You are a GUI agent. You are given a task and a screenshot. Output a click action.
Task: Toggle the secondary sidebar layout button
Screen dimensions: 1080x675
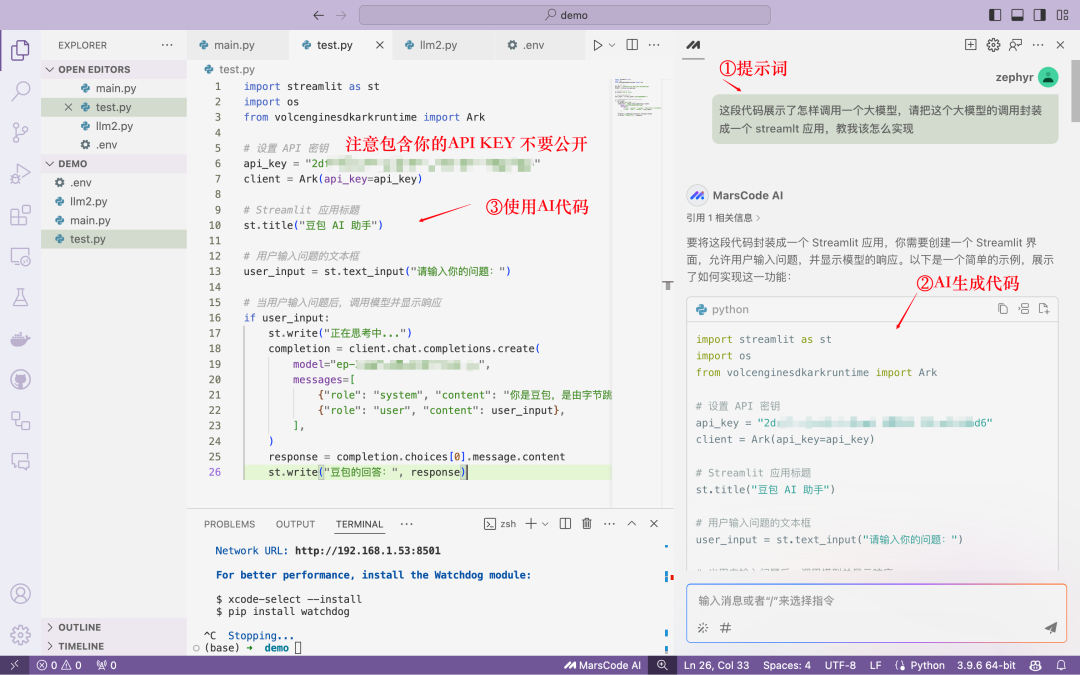click(x=1040, y=15)
